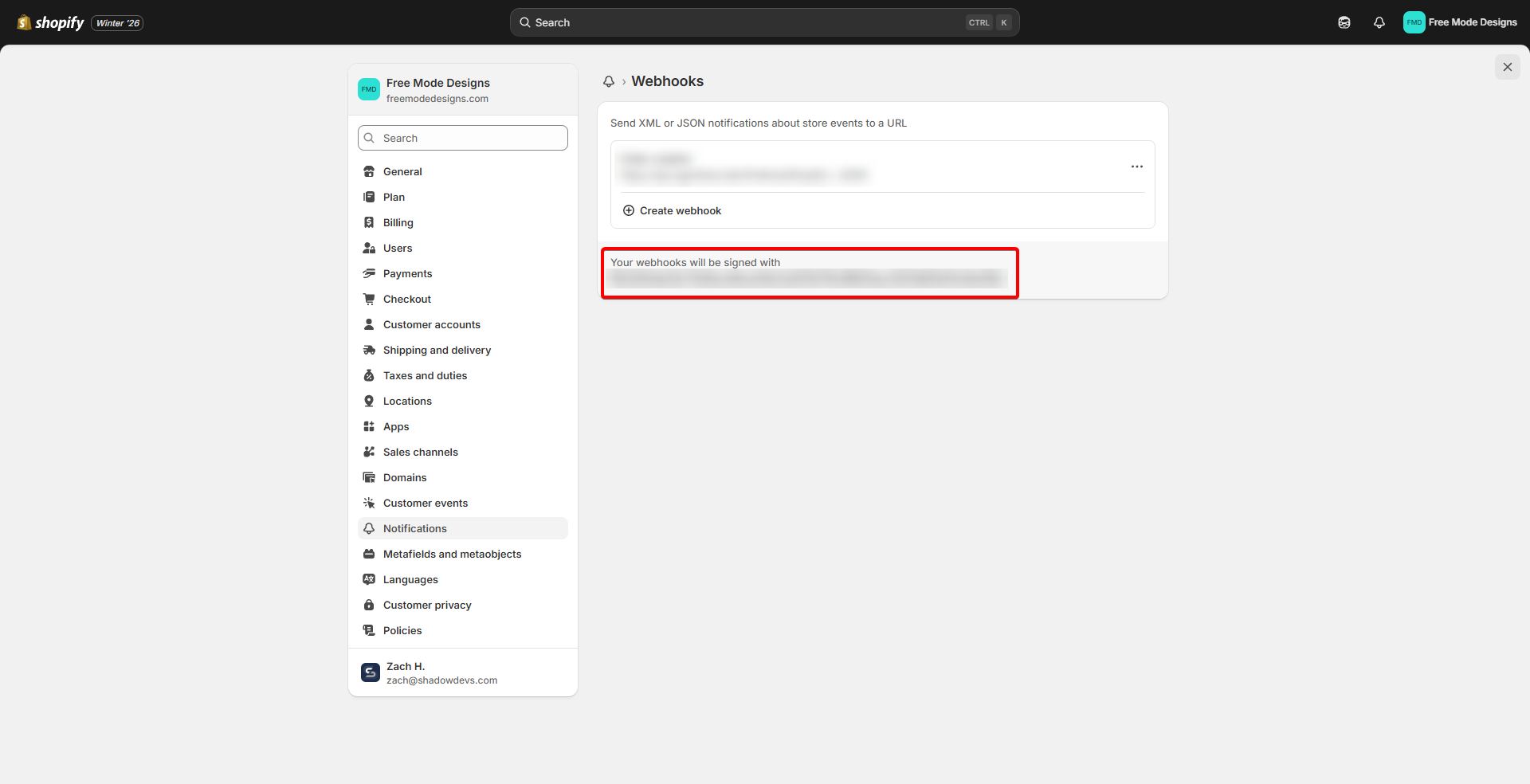The width and height of the screenshot is (1530, 784).
Task: Open the Payments settings via card icon
Action: tap(368, 273)
